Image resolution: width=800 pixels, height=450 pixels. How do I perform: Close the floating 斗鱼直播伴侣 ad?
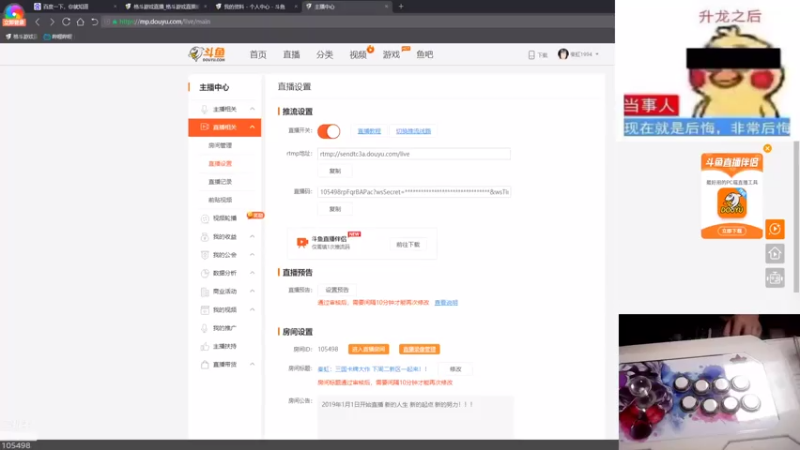coord(767,148)
